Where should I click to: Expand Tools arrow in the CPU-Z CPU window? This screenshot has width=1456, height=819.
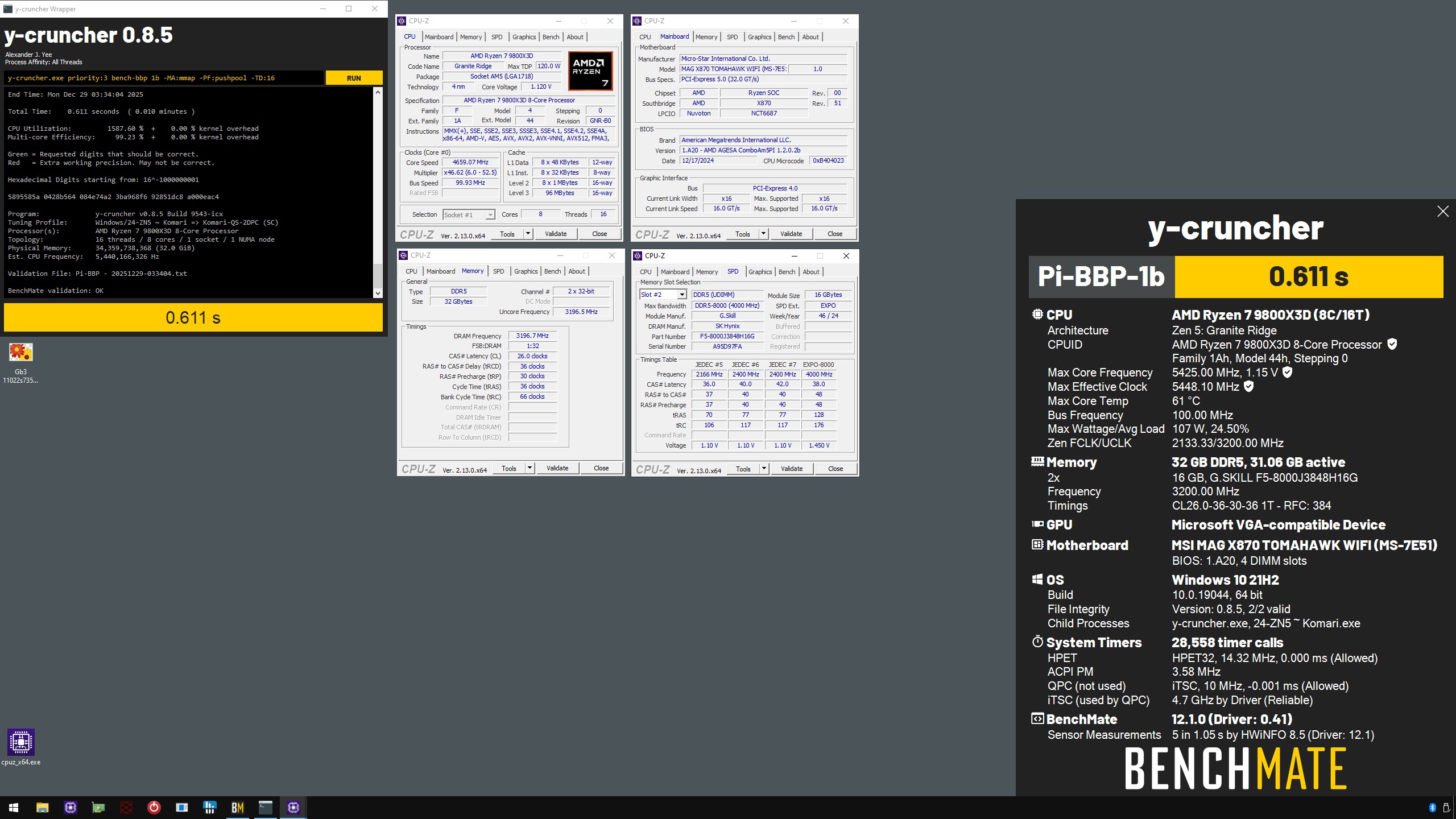(528, 234)
